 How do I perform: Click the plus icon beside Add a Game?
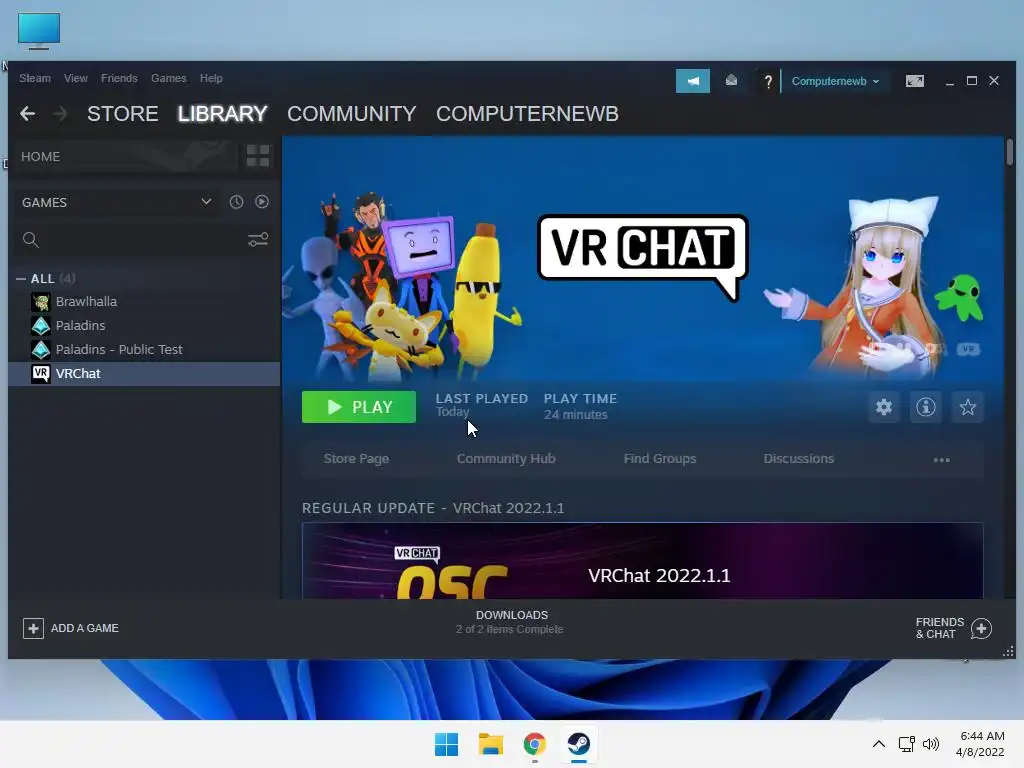tap(33, 628)
